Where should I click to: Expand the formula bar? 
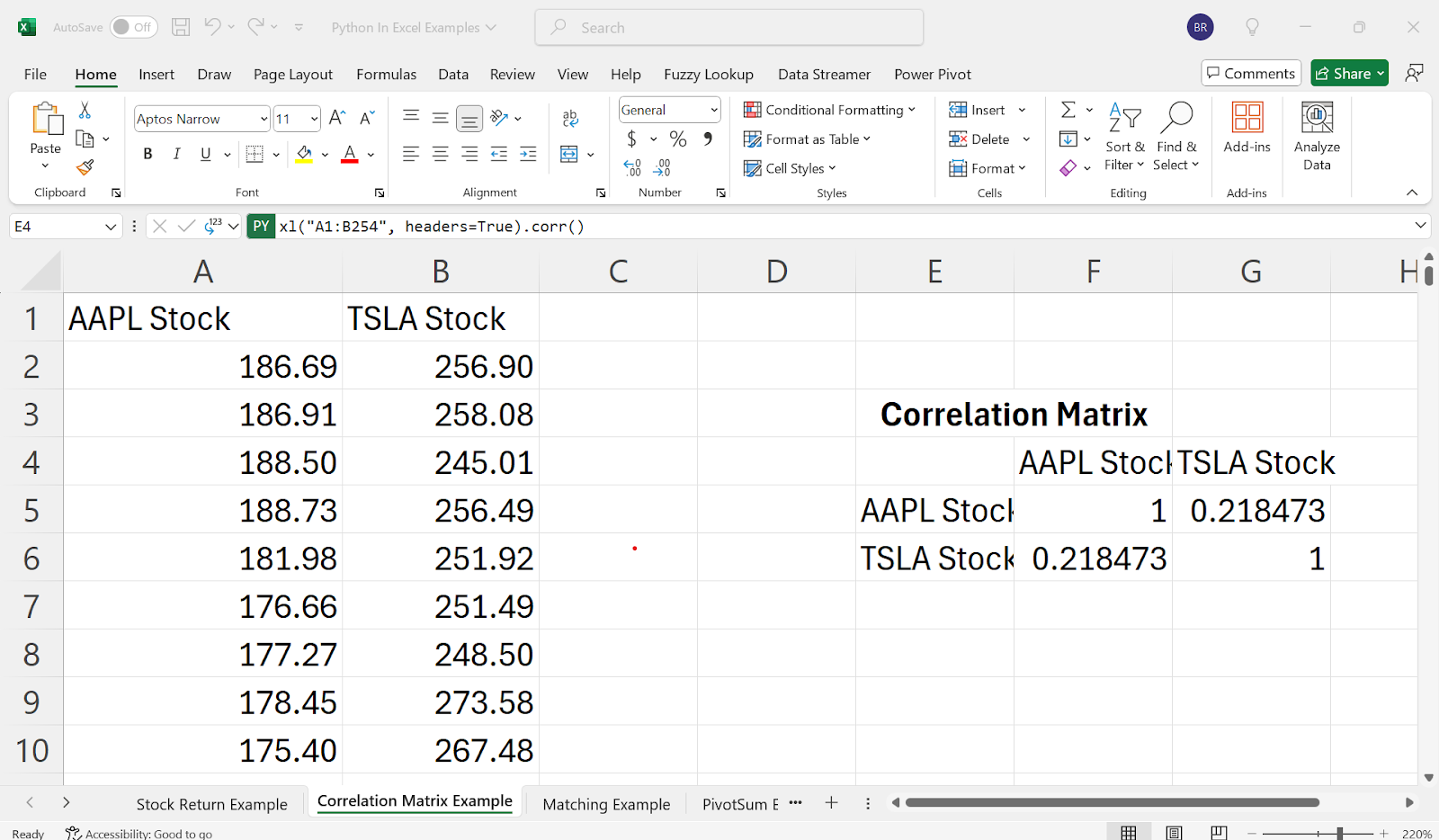click(x=1420, y=226)
